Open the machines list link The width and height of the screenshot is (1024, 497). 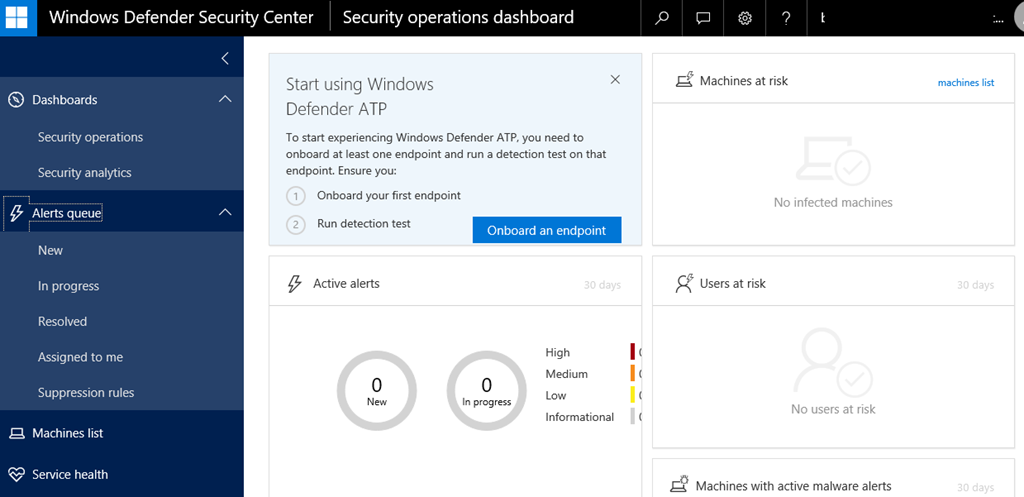pos(965,82)
